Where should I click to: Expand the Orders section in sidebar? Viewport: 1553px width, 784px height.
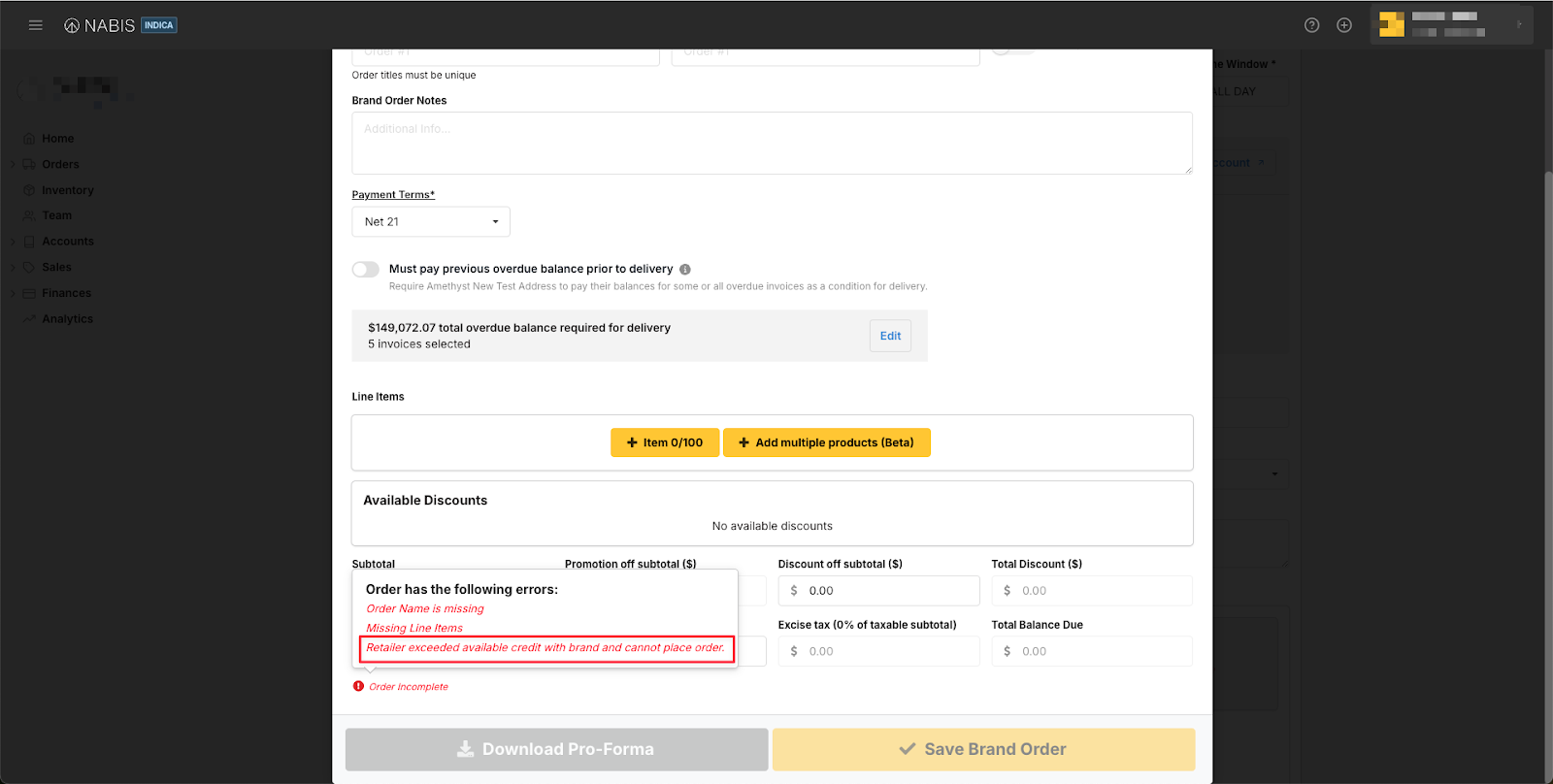(13, 165)
